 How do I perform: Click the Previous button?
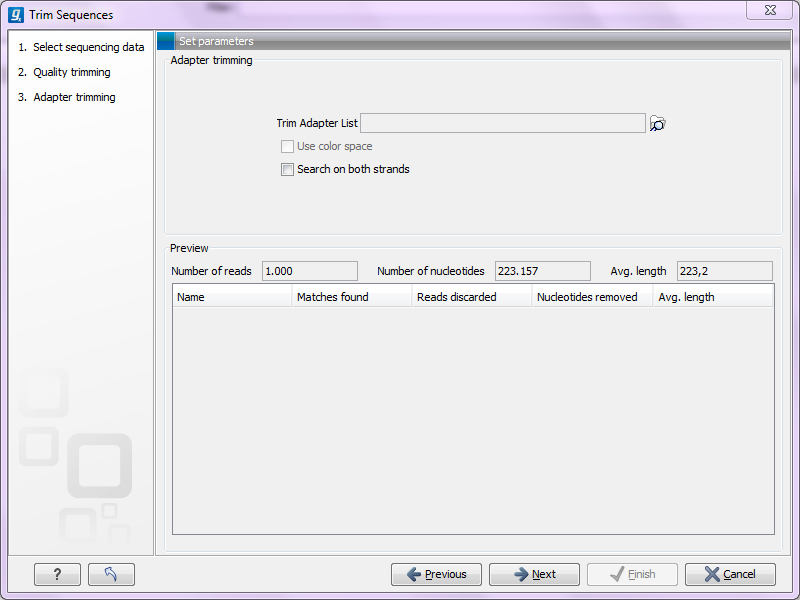(436, 574)
